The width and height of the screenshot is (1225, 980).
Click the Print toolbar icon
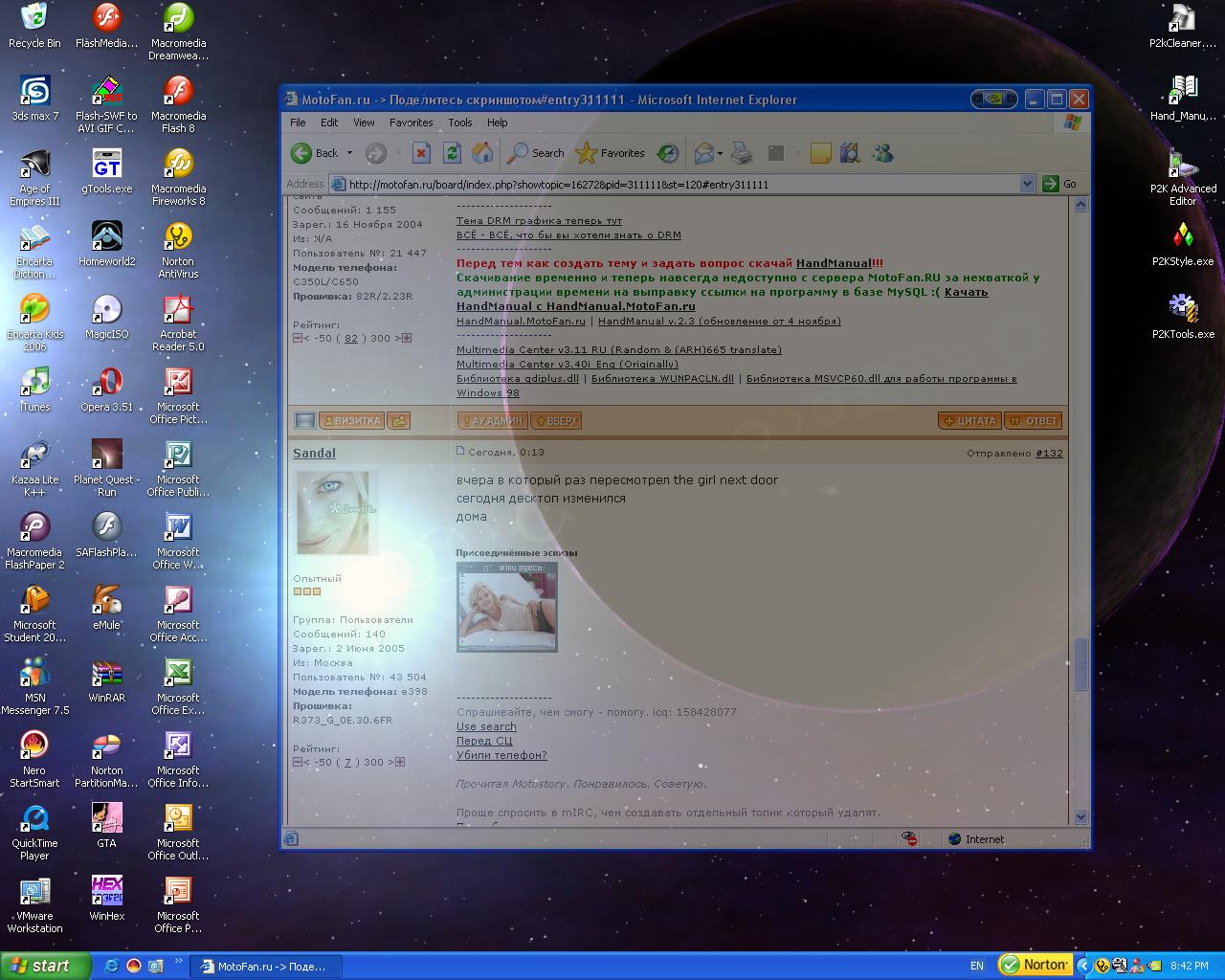(742, 153)
